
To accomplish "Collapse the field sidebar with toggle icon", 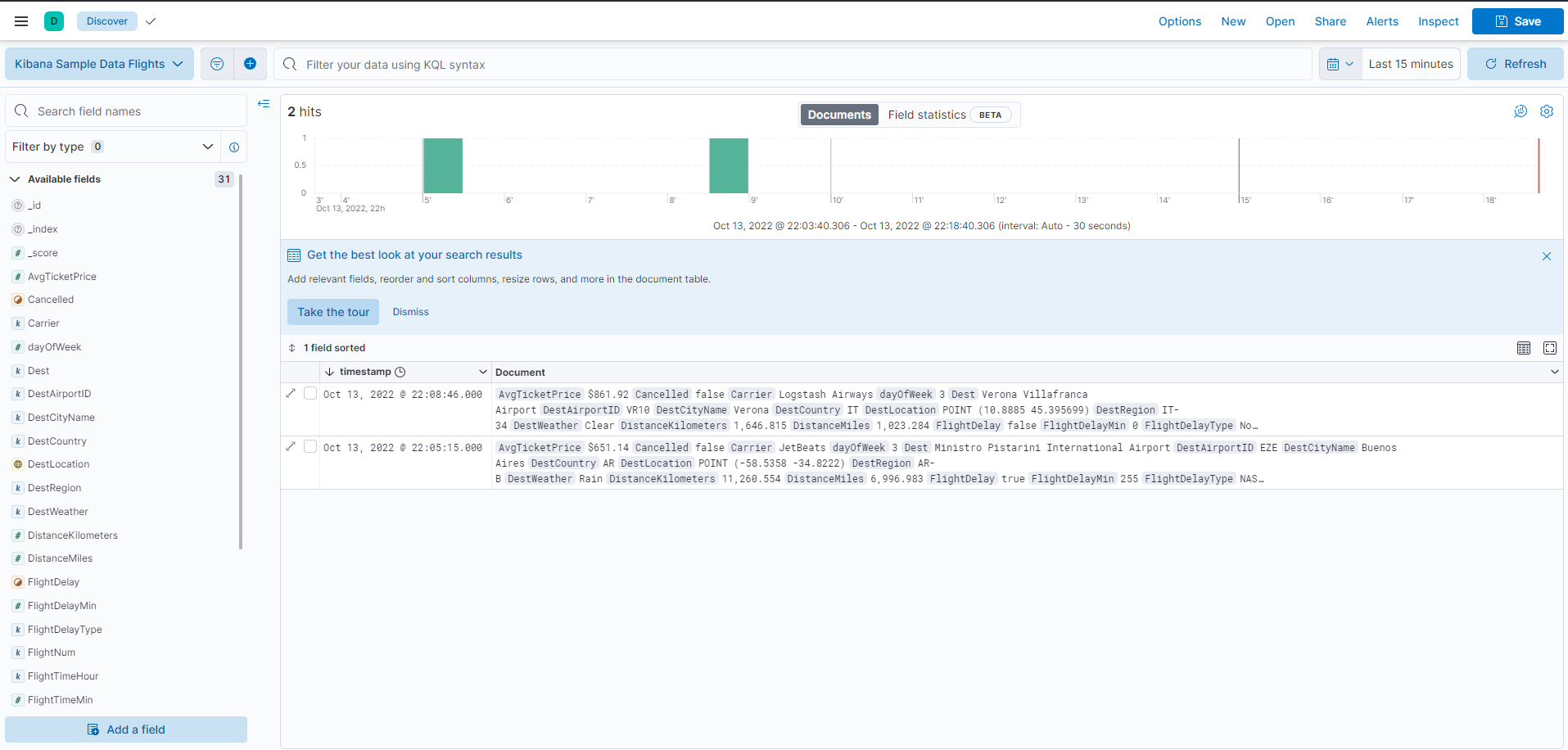I will pos(264,104).
